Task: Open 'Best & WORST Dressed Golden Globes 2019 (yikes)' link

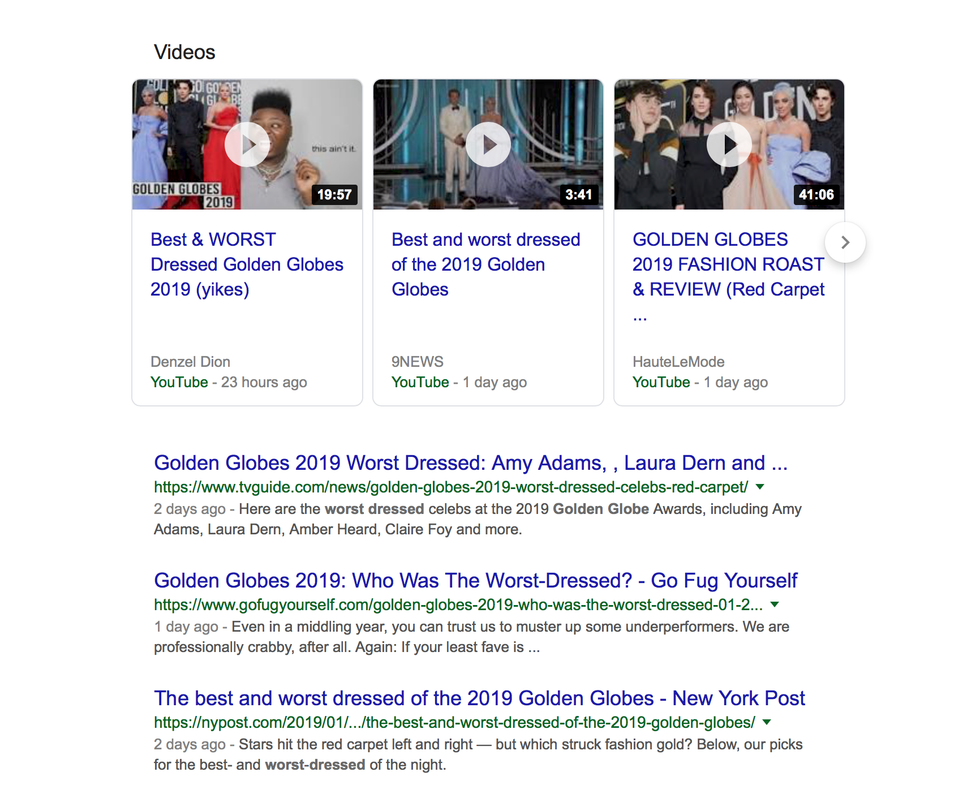Action: (x=246, y=264)
